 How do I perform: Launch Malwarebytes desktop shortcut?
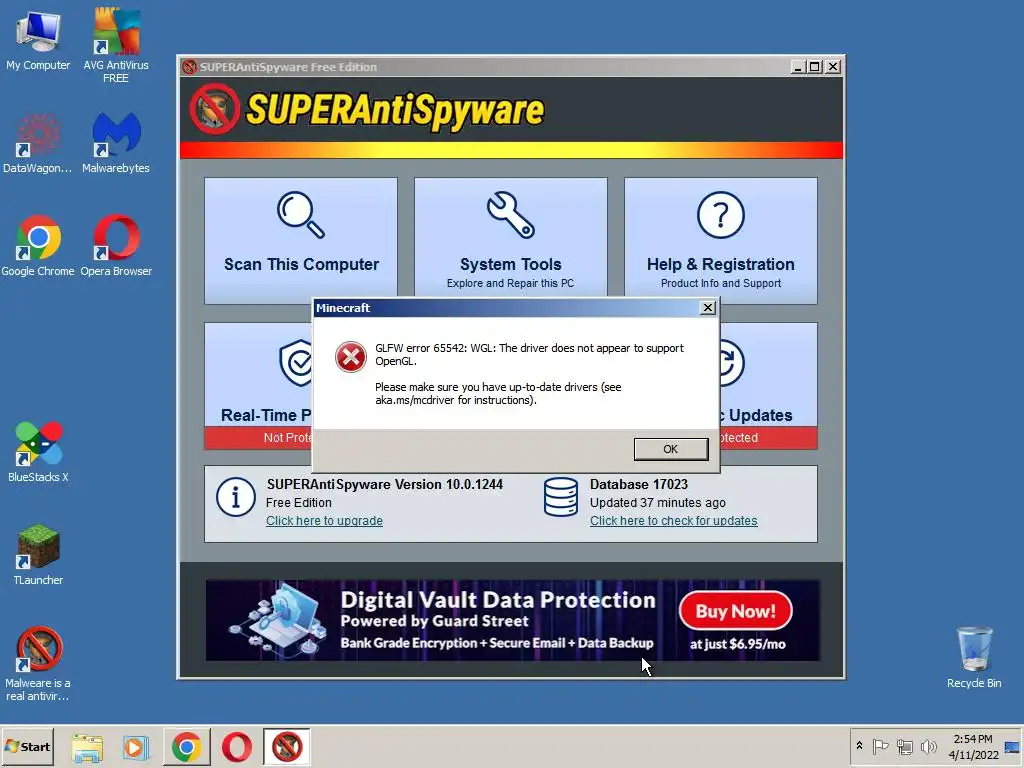116,144
